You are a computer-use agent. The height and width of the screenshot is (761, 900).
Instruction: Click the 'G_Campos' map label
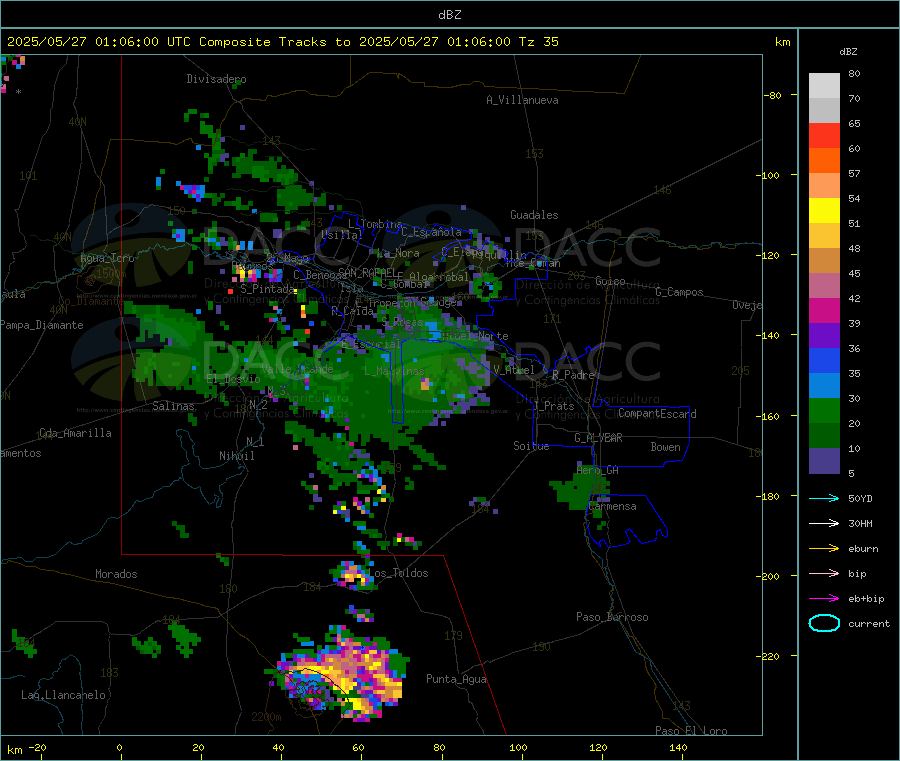[679, 292]
